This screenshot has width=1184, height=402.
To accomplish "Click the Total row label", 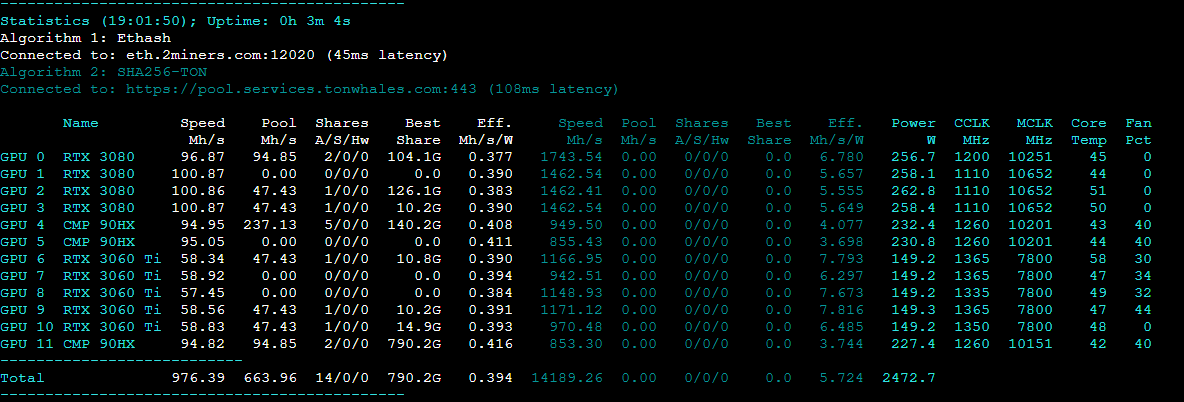I will pyautogui.click(x=22, y=378).
